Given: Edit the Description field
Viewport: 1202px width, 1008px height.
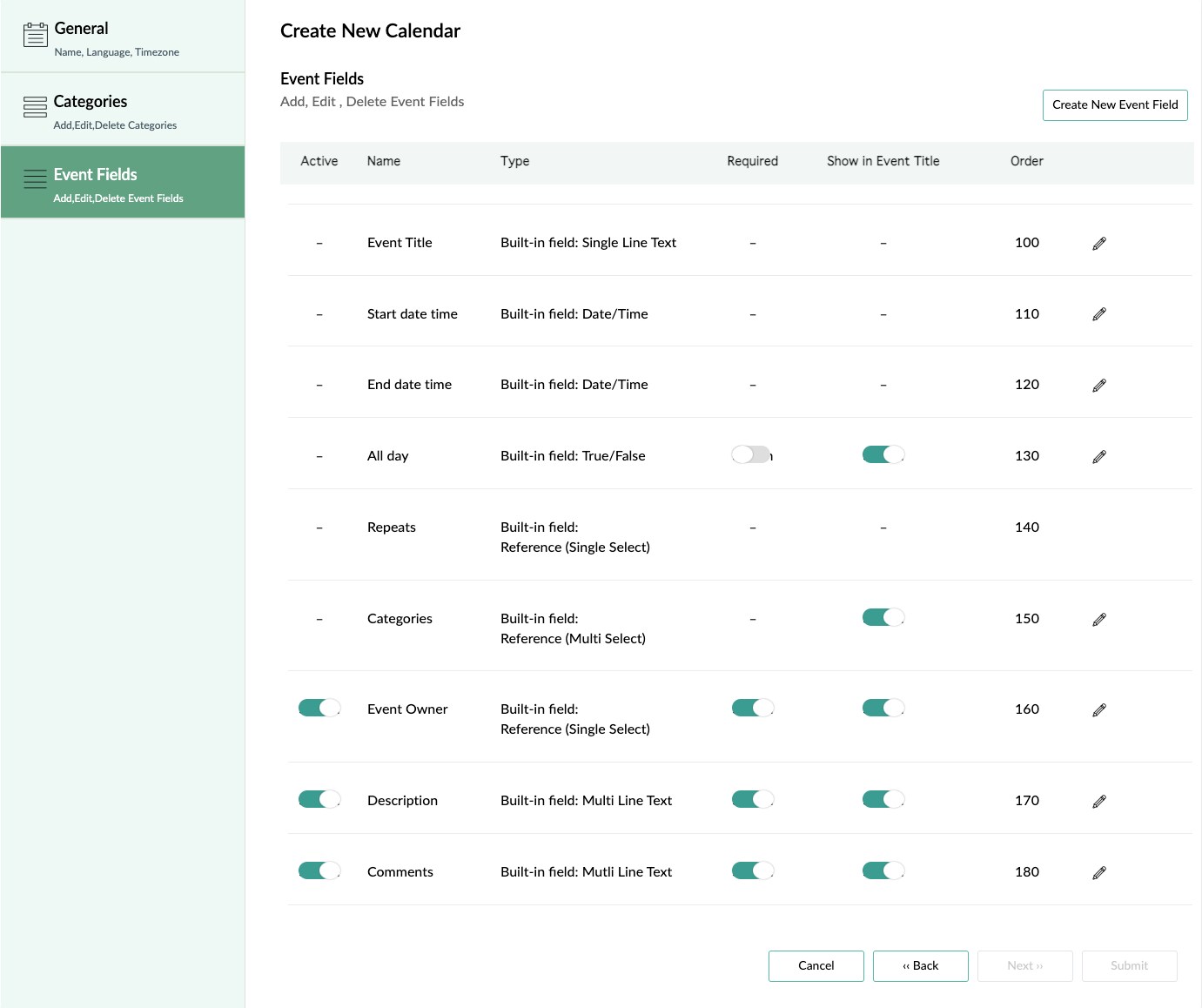Looking at the screenshot, I should coord(1098,800).
